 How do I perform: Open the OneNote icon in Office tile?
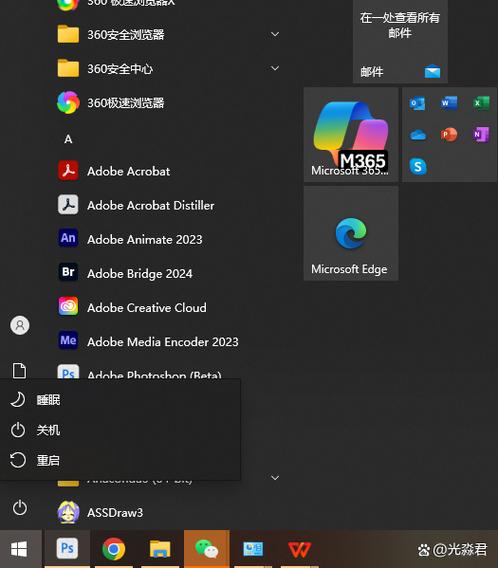pos(481,135)
